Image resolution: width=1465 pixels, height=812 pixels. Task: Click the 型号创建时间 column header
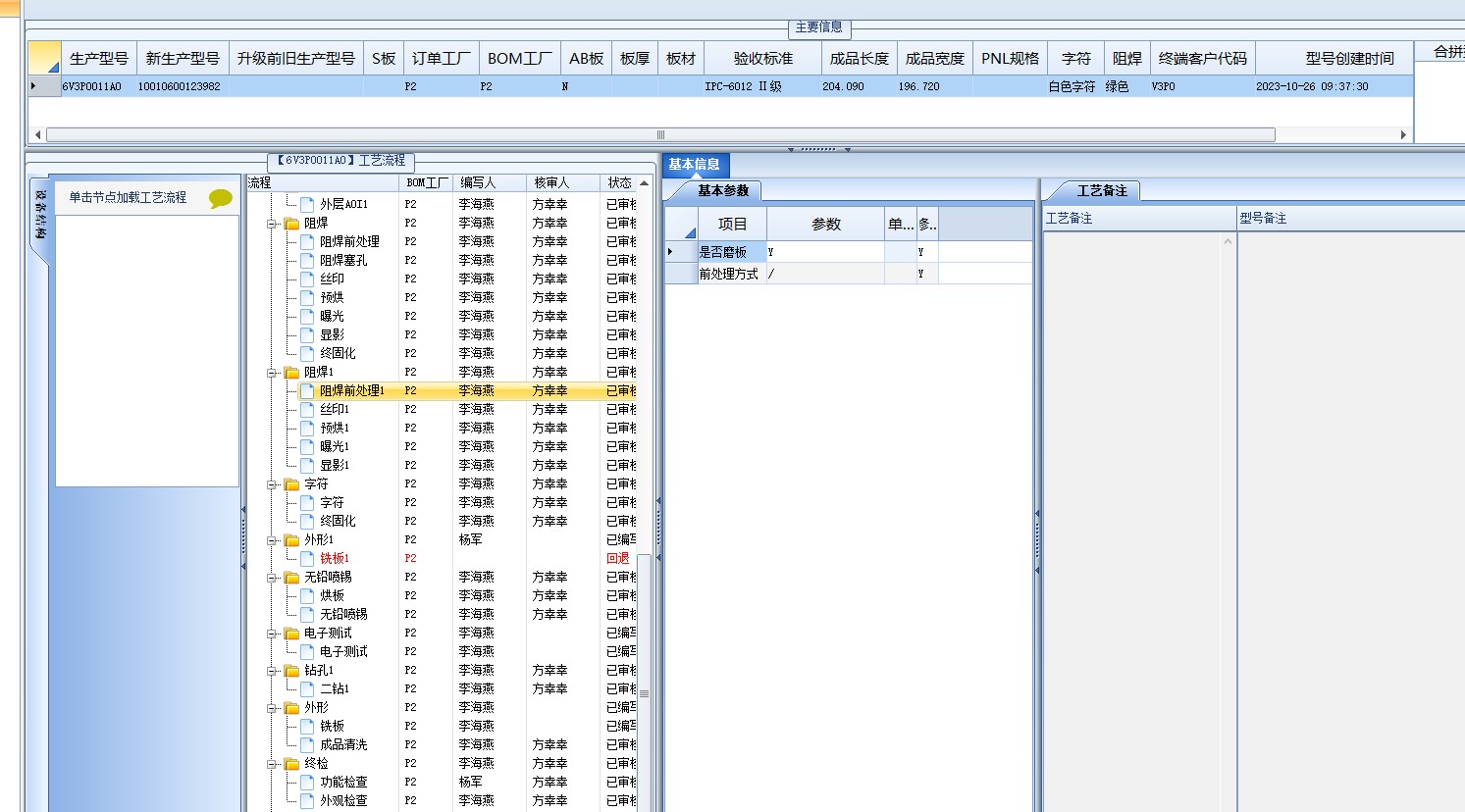pos(1334,58)
